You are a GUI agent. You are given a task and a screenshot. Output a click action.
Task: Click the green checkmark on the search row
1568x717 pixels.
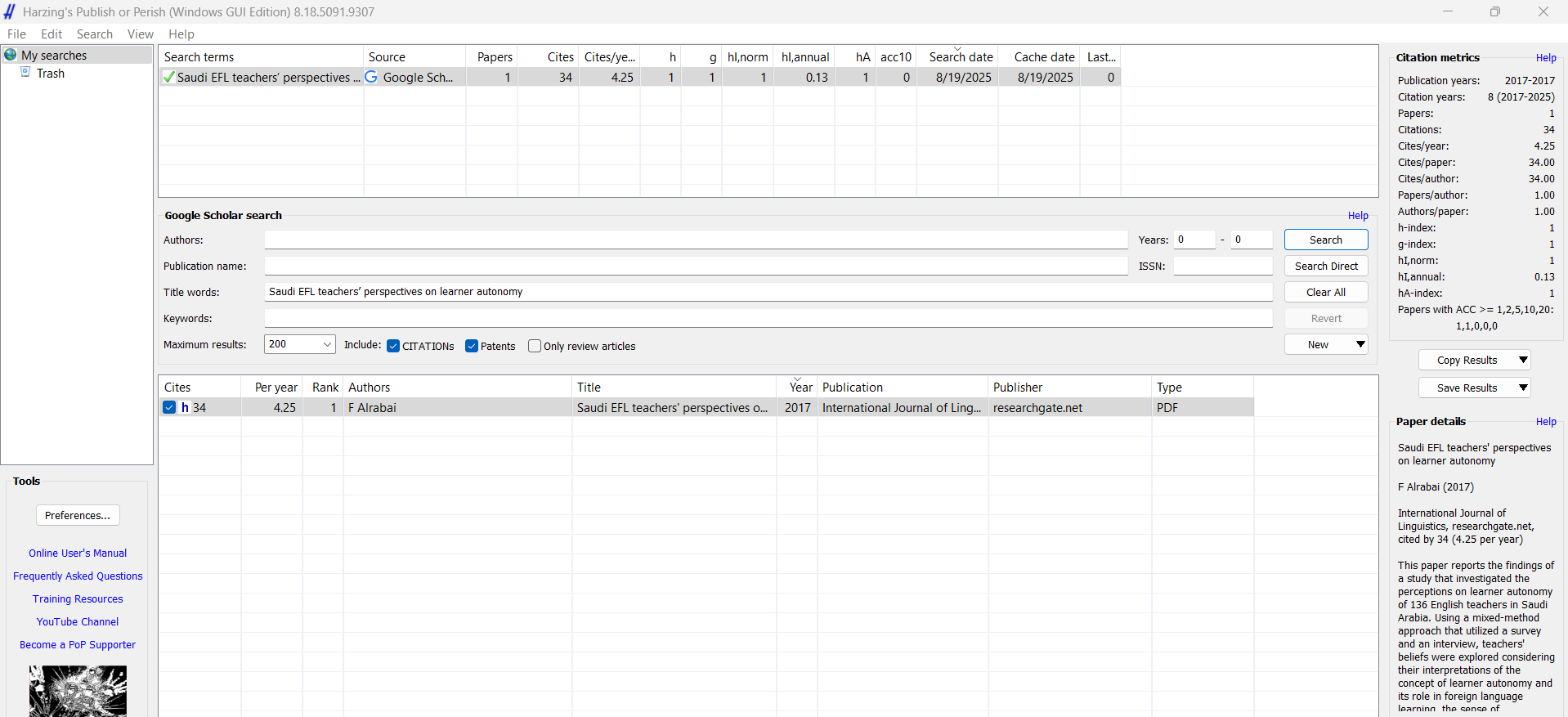pyautogui.click(x=168, y=77)
